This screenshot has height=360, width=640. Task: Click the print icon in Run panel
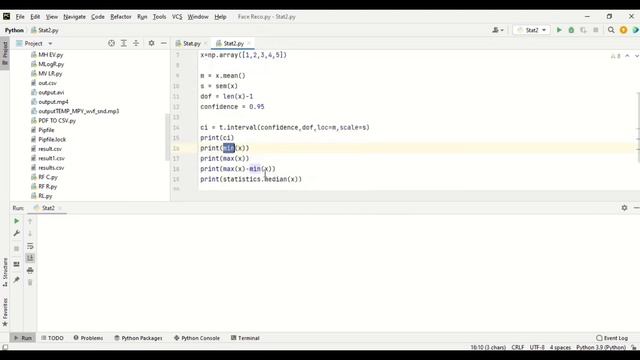point(30,270)
